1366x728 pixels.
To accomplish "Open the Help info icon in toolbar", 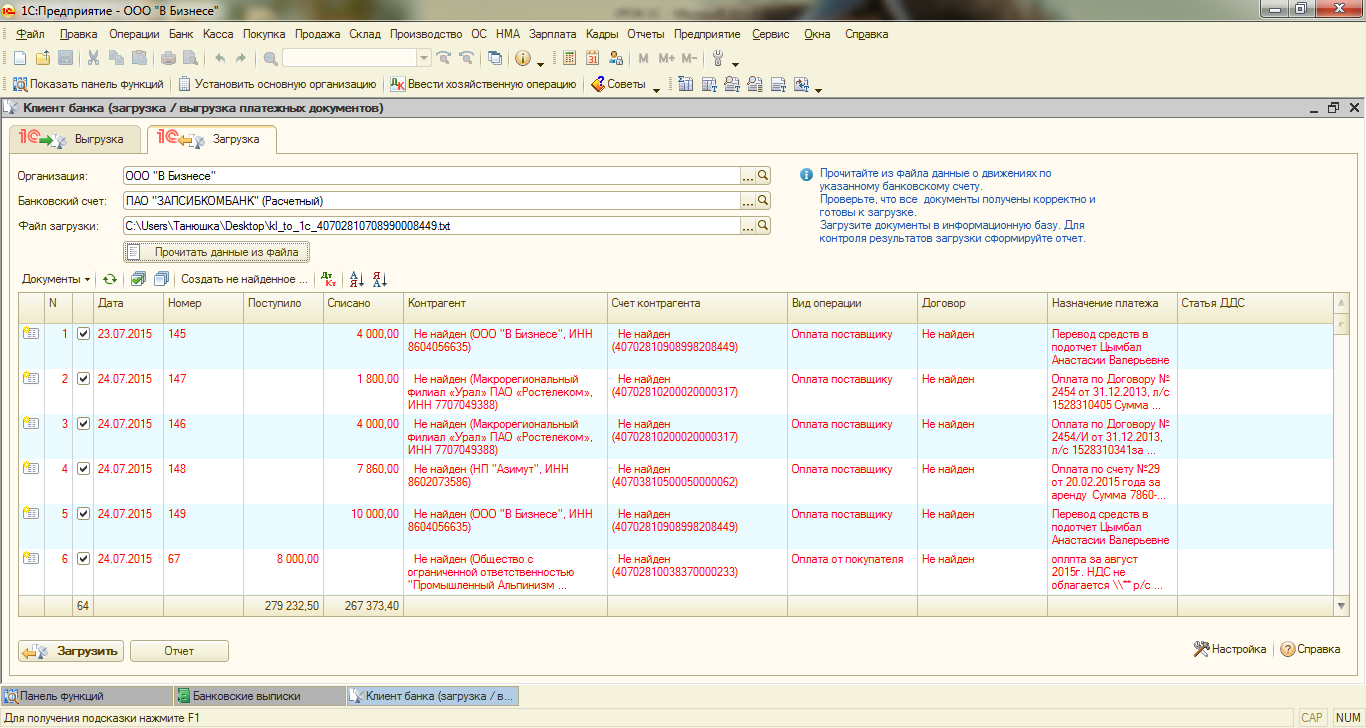I will click(522, 59).
